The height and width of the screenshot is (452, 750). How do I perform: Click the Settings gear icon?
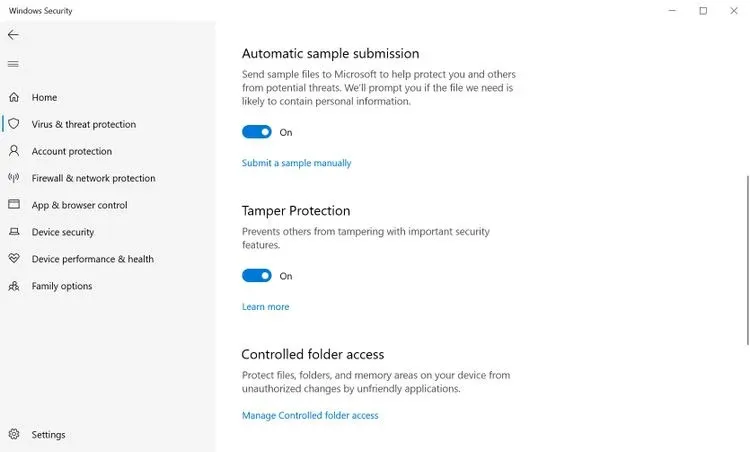coord(14,435)
